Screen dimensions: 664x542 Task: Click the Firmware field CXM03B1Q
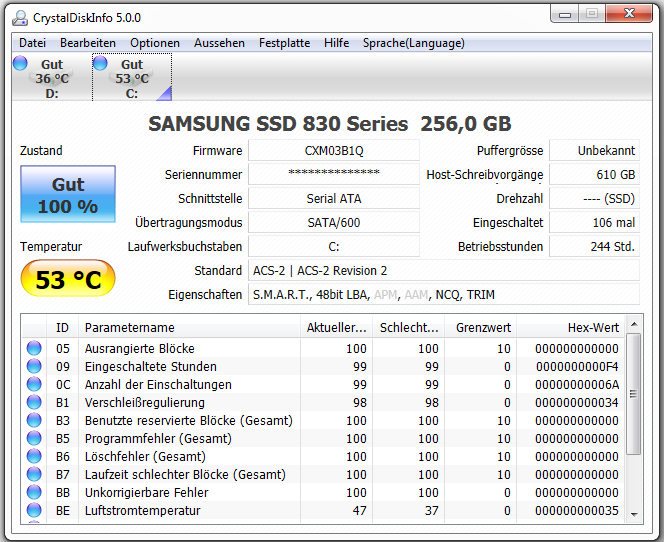click(334, 150)
